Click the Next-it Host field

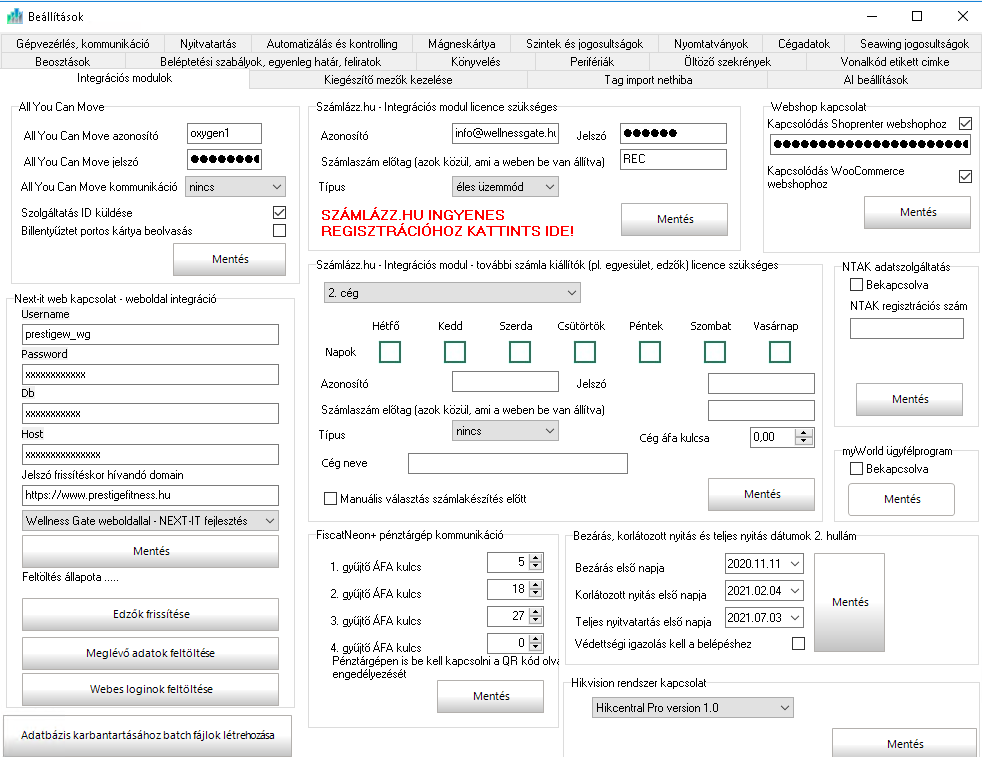[150, 455]
